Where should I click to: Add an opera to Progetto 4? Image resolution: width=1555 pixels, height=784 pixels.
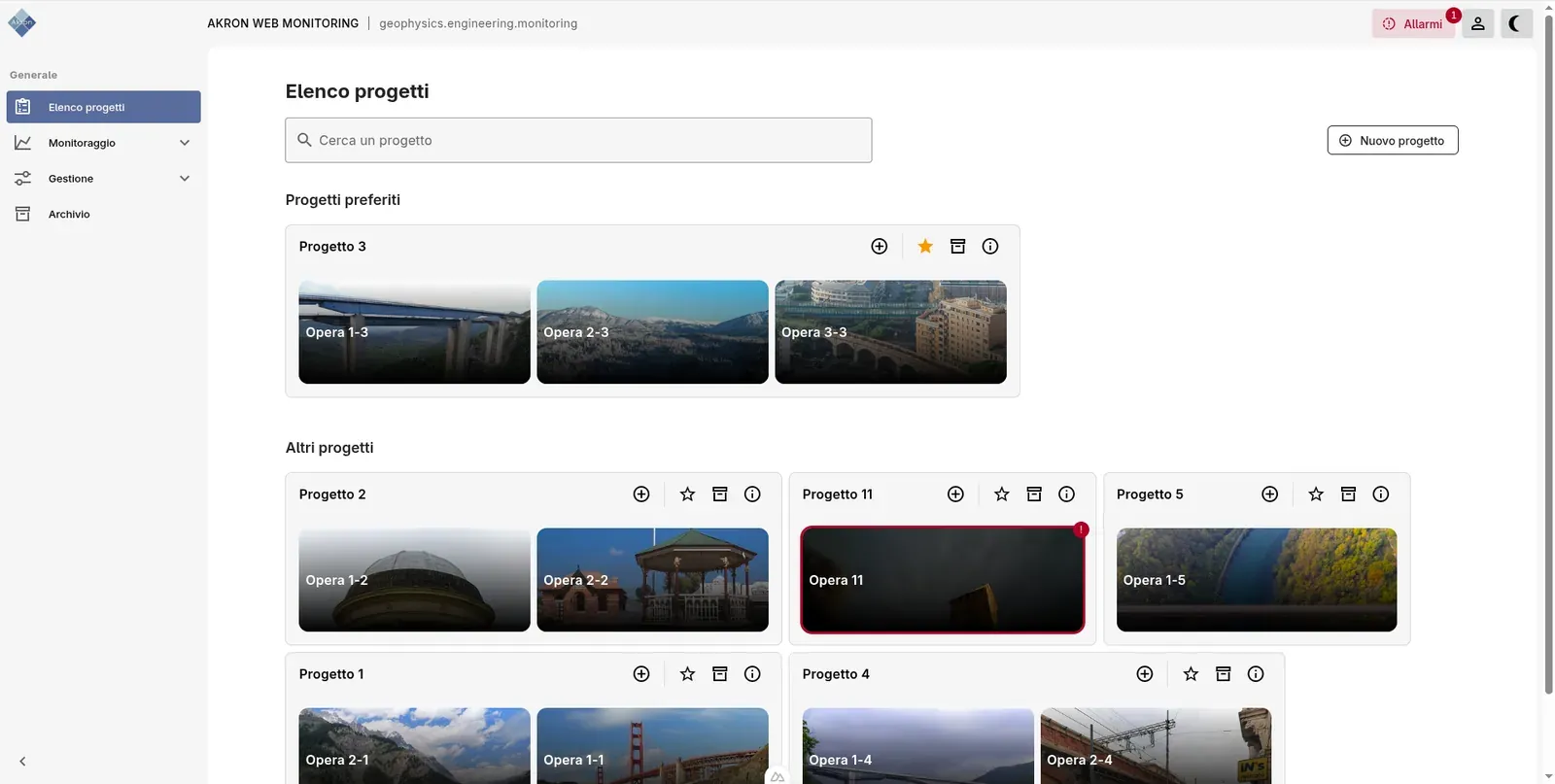tap(1145, 674)
